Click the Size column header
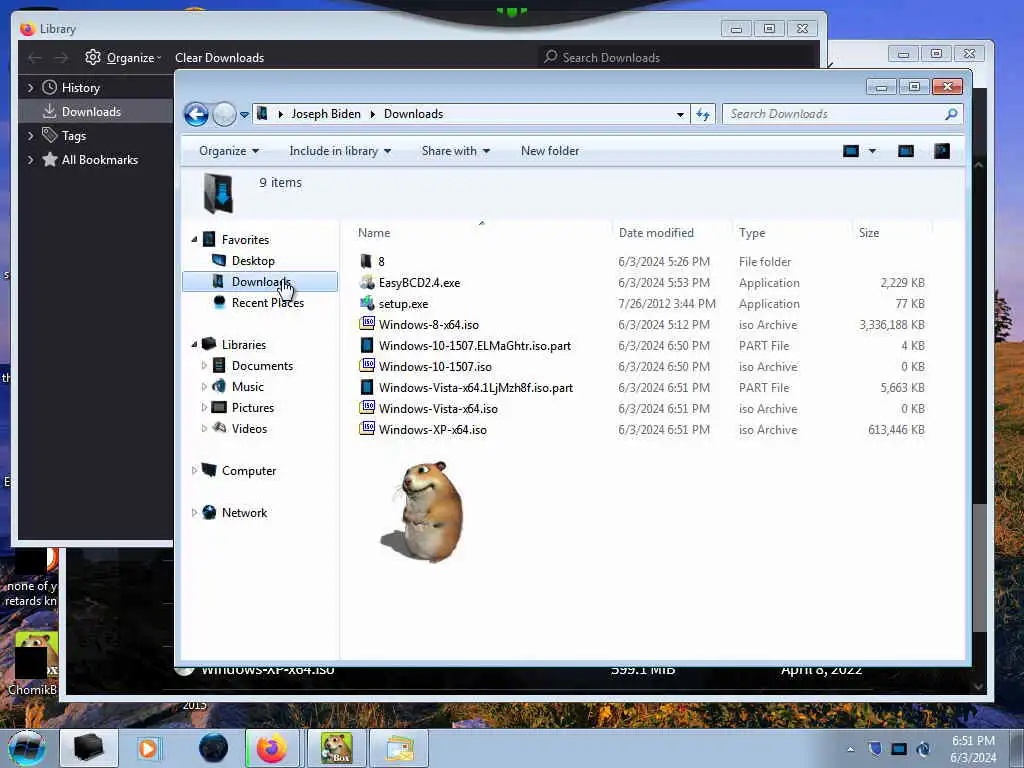 892,232
